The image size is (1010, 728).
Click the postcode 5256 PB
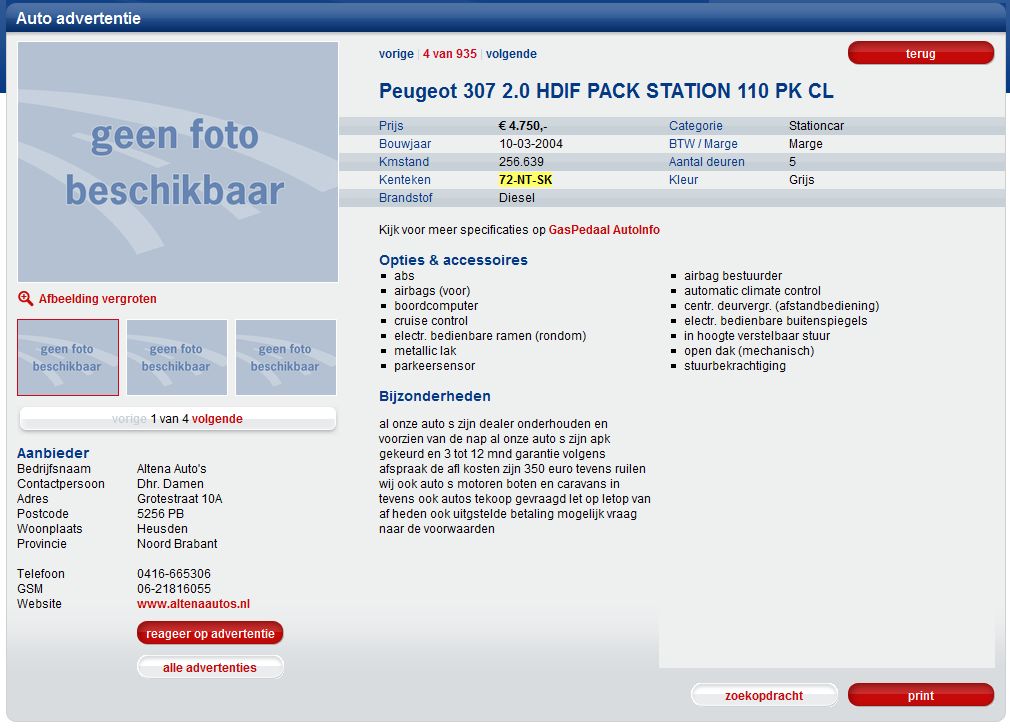(160, 513)
